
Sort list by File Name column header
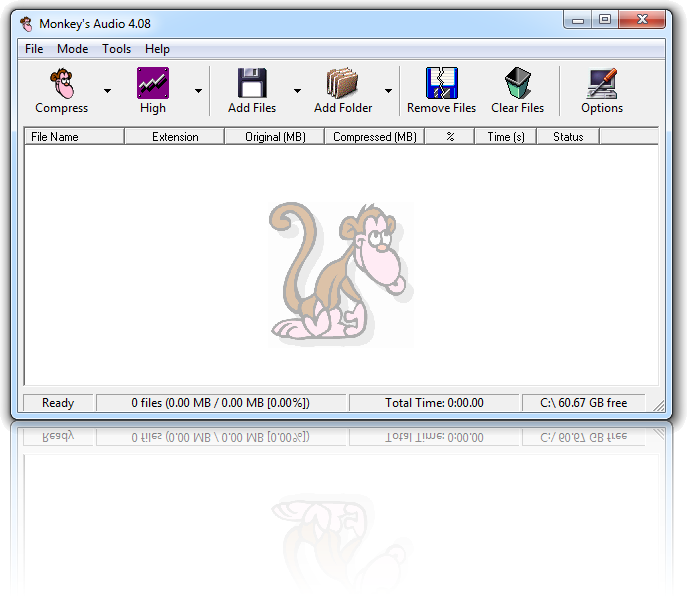74,137
